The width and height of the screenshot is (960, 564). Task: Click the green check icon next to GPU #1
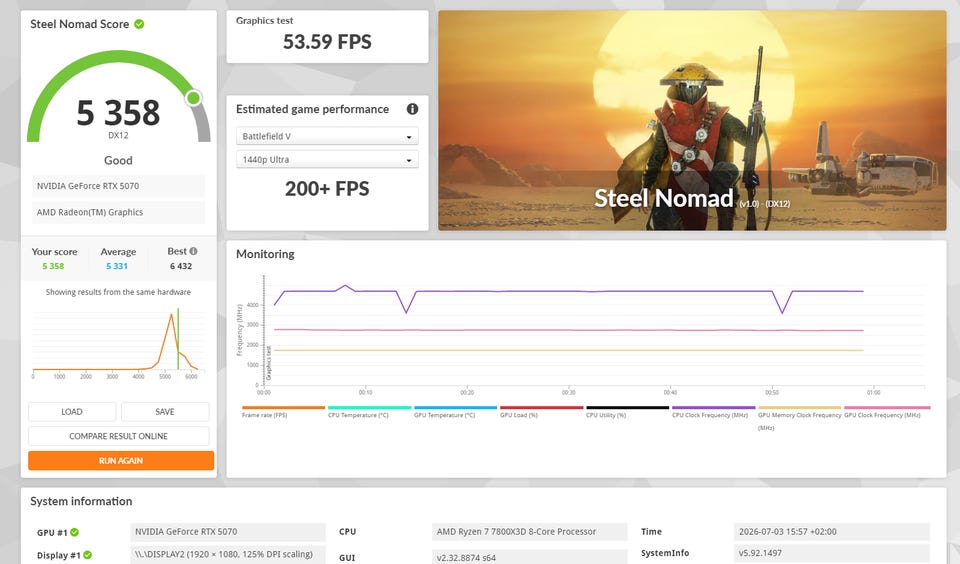tap(75, 532)
